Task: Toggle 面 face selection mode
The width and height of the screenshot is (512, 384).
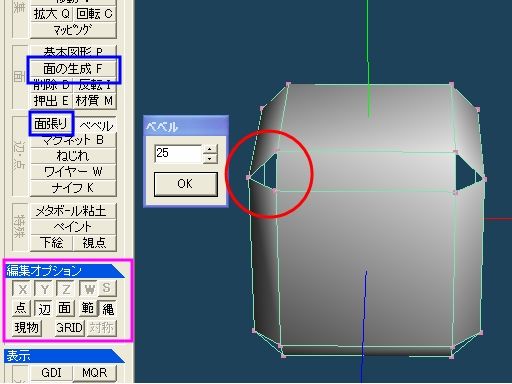Action: click(65, 308)
